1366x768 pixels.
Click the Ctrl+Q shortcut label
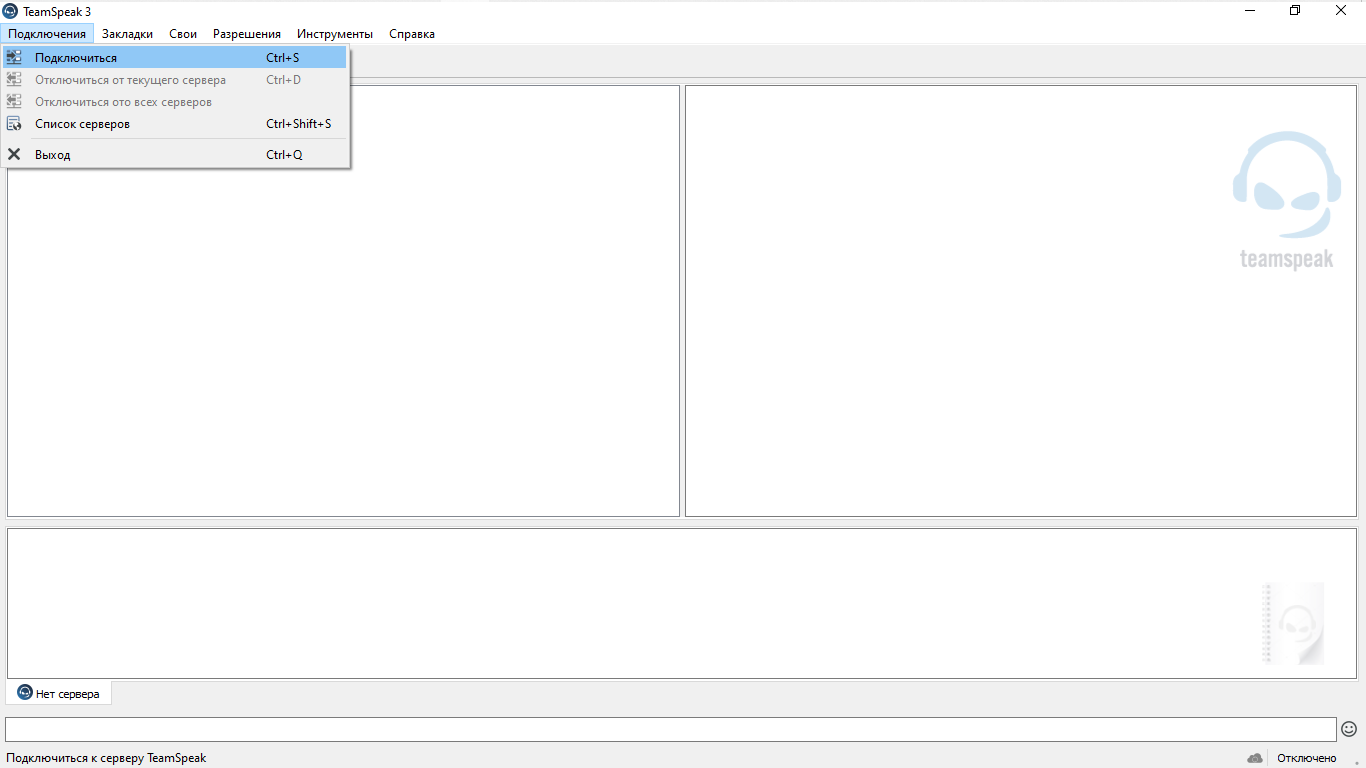[x=284, y=155]
